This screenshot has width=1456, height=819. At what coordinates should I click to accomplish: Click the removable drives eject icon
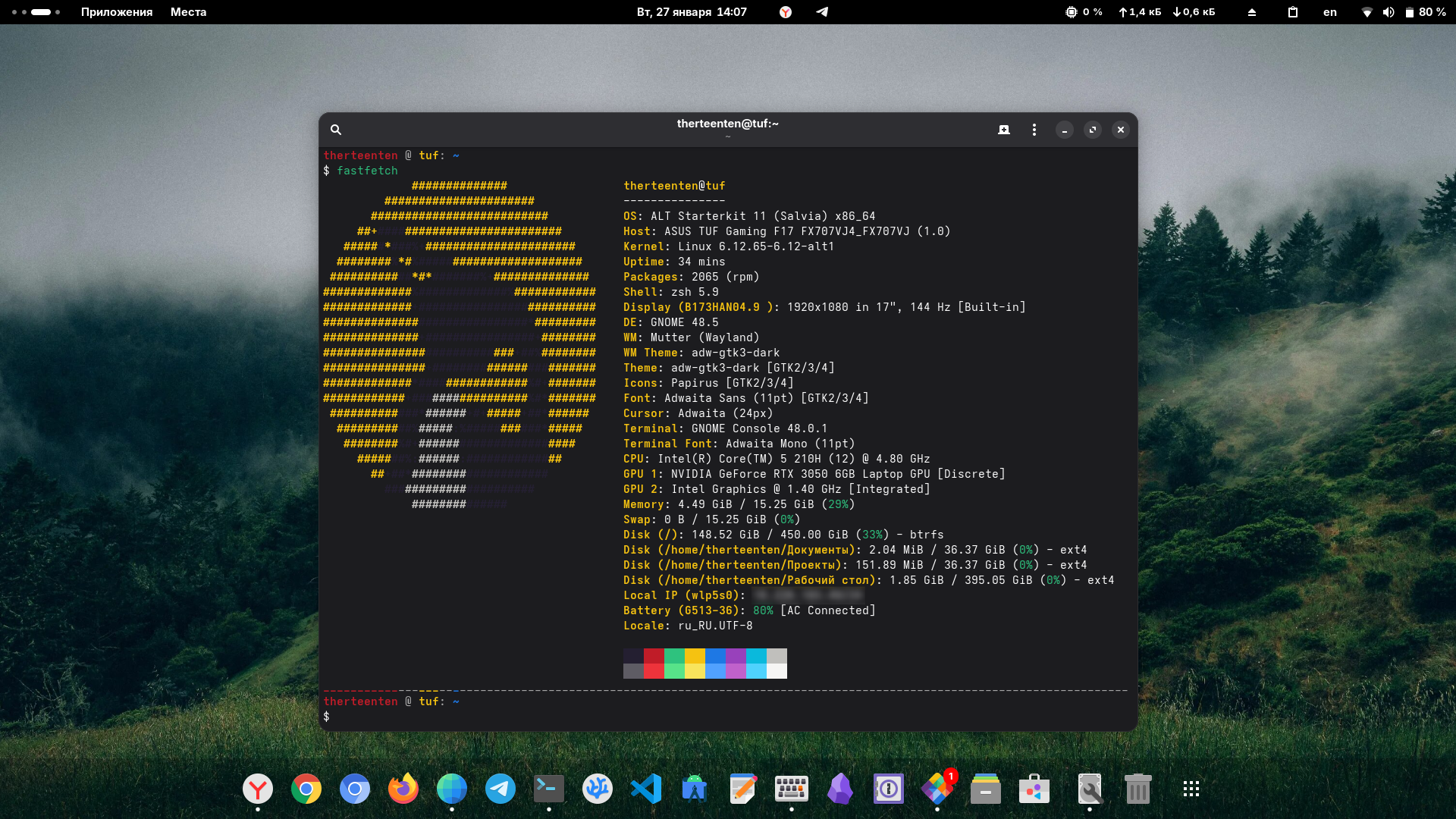coord(1252,12)
